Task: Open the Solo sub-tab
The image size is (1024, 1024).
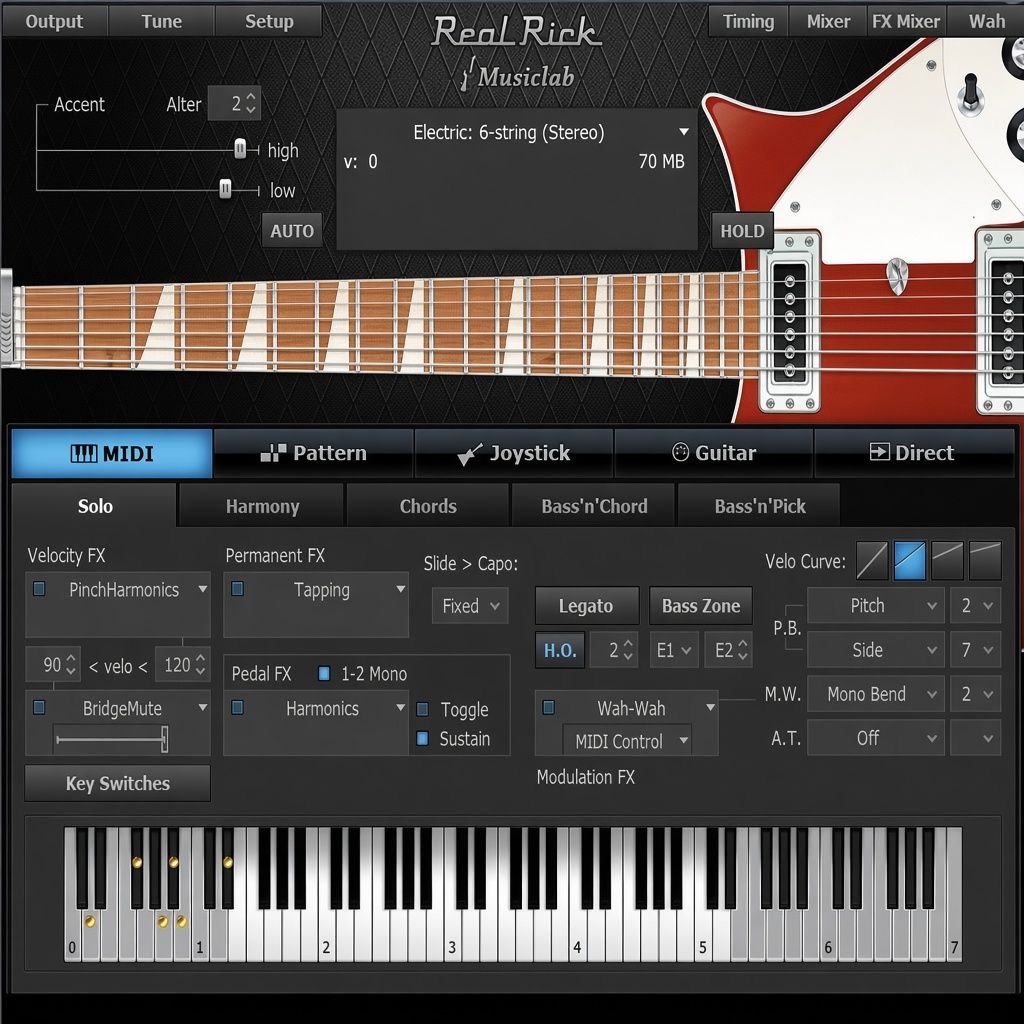Action: point(95,506)
